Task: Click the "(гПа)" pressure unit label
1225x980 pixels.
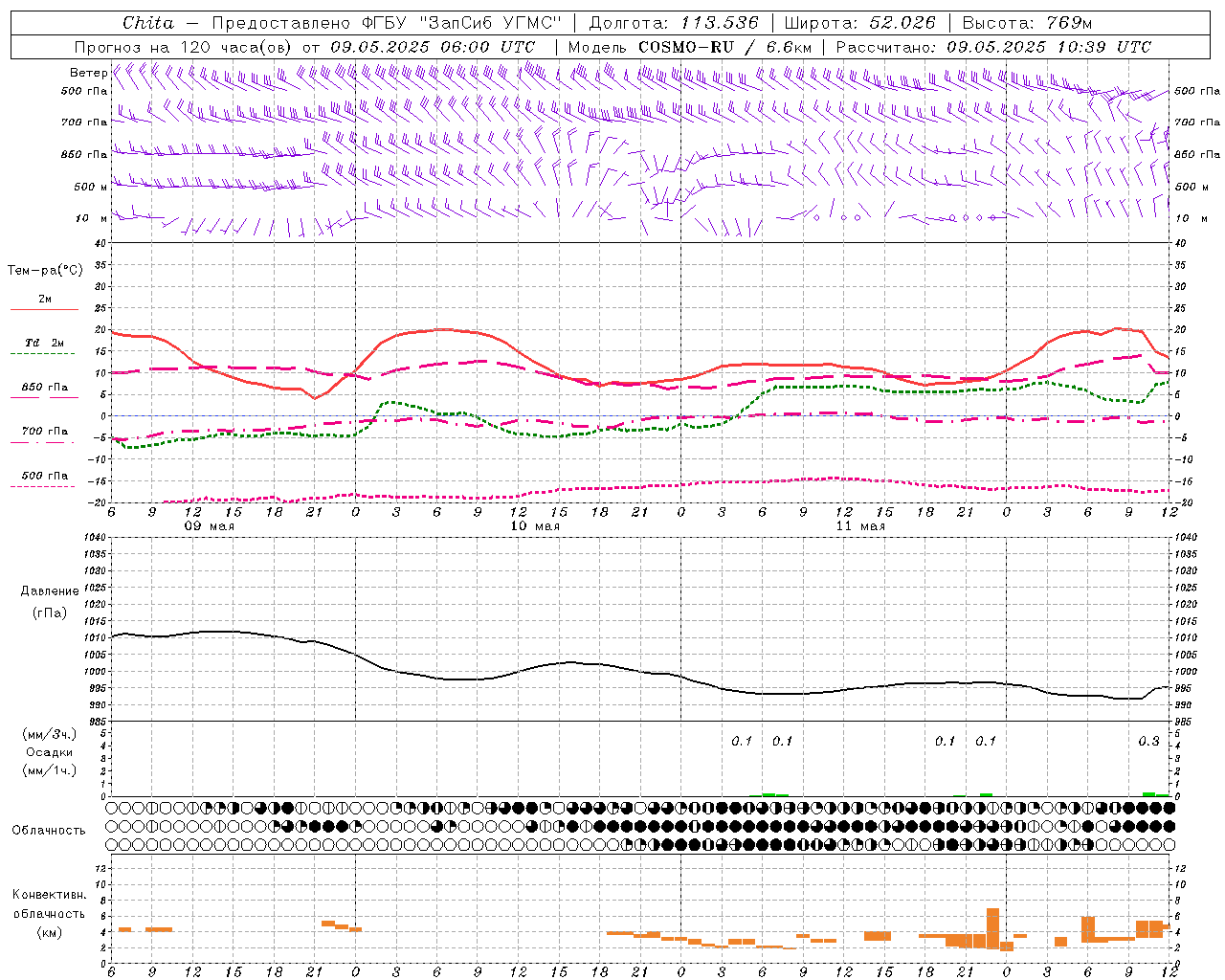Action: click(50, 612)
